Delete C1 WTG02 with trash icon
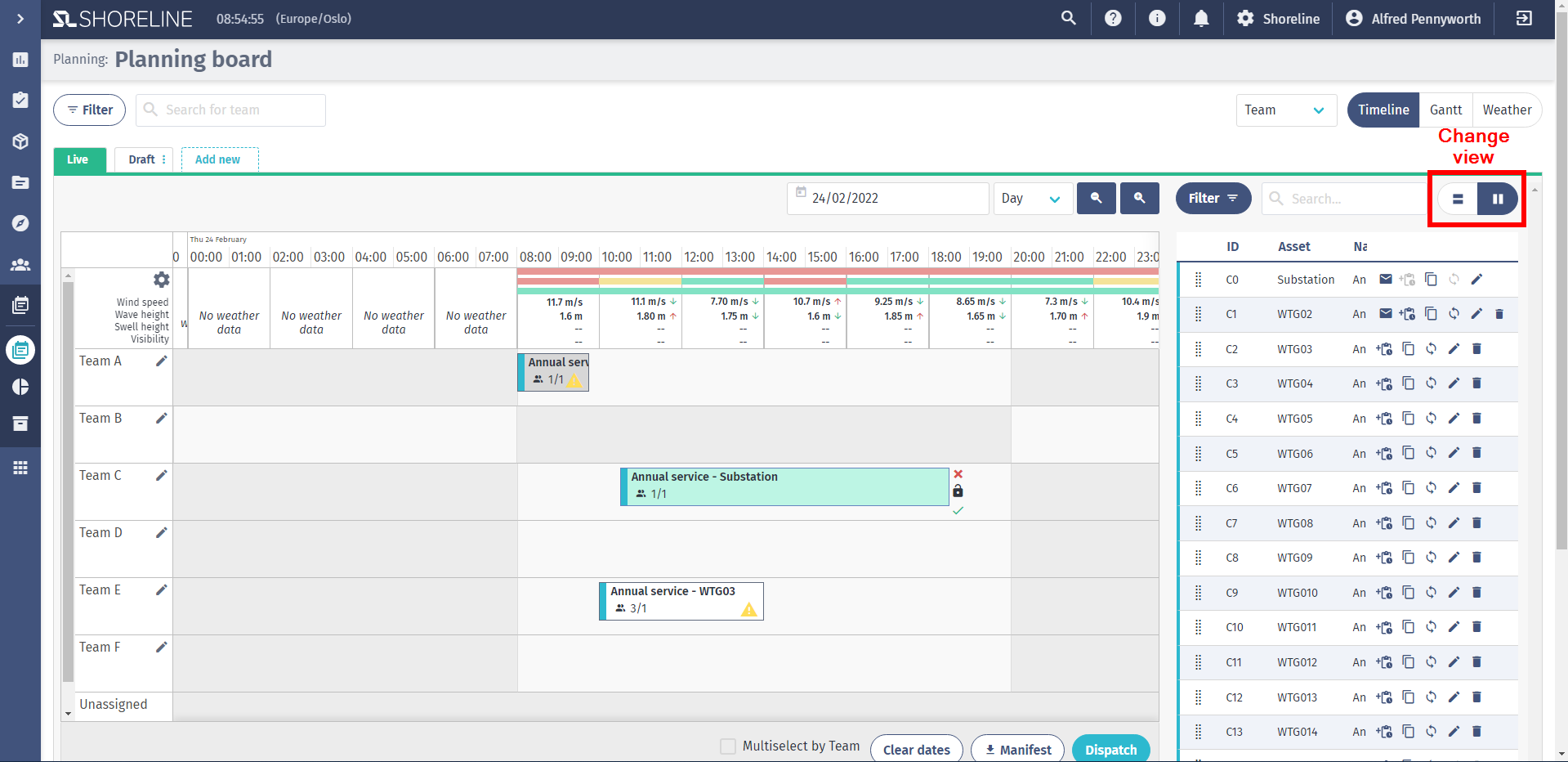Screen dimensions: 1568x762 point(1499,314)
